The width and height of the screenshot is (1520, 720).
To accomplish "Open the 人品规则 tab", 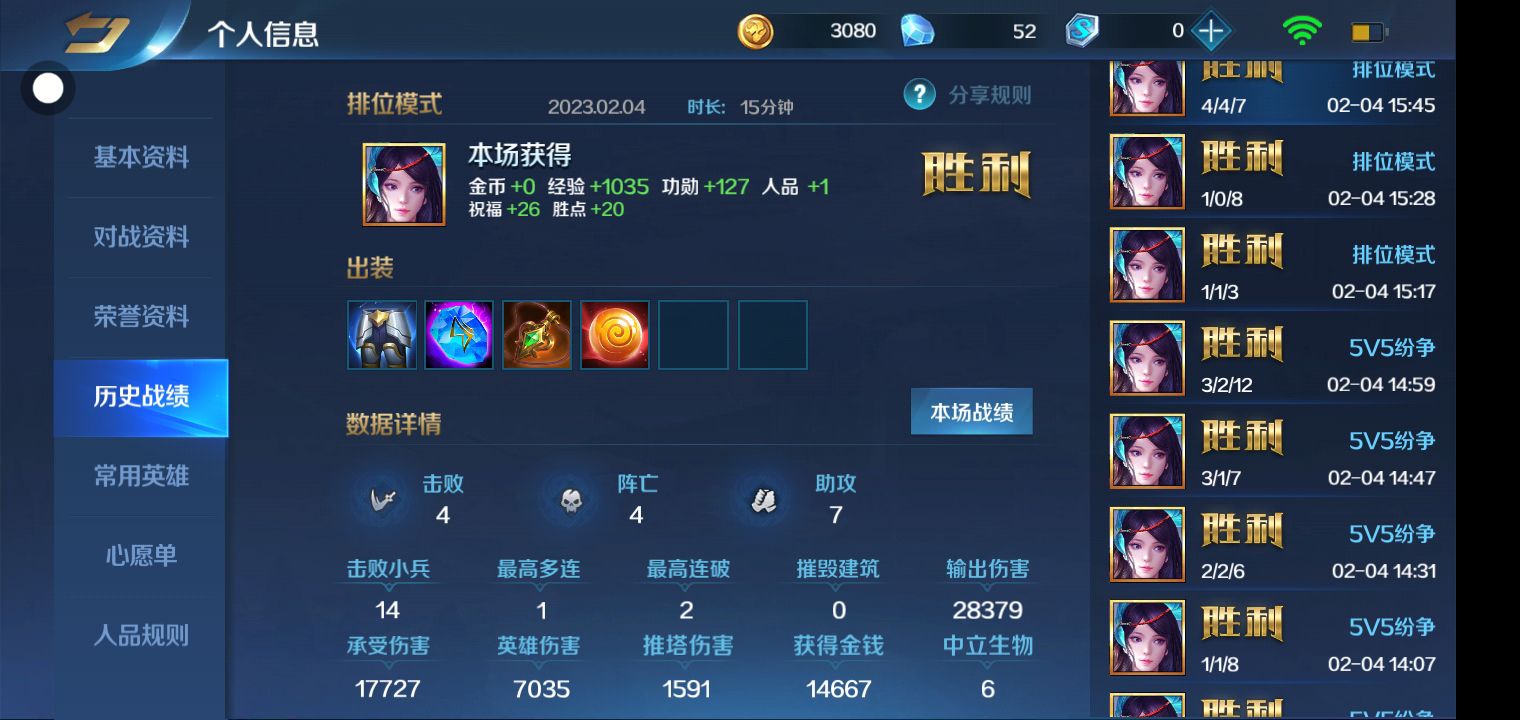I will (141, 635).
